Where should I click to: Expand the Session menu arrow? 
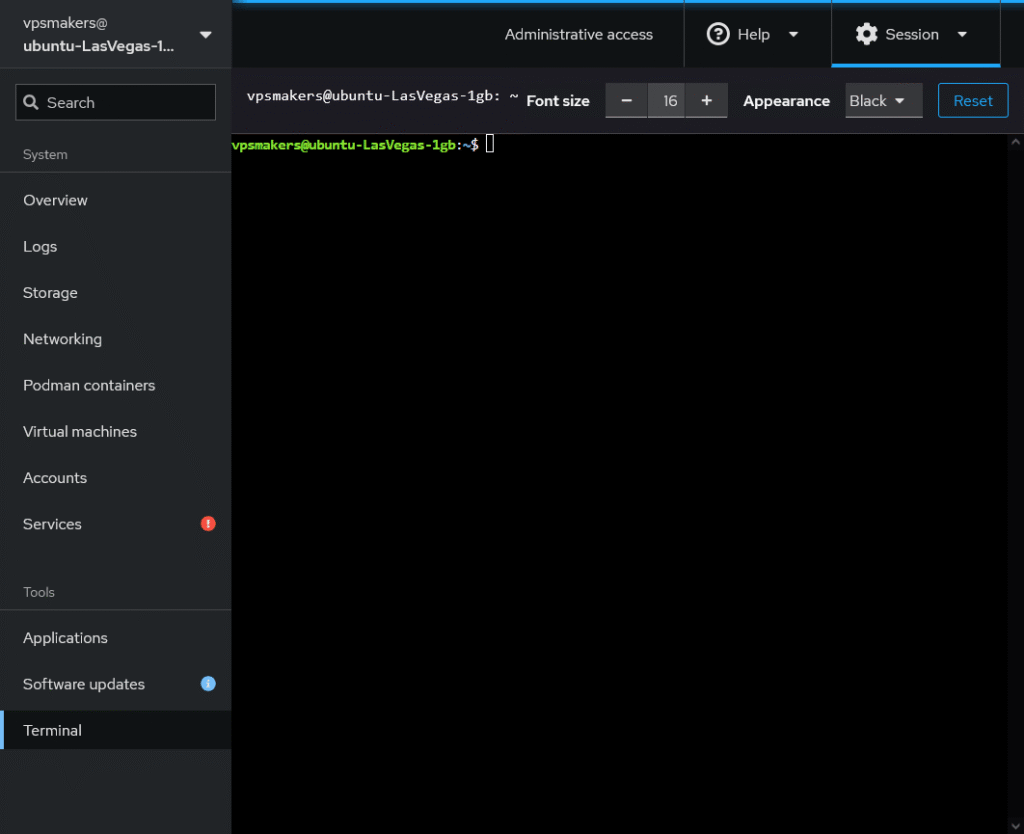point(962,35)
